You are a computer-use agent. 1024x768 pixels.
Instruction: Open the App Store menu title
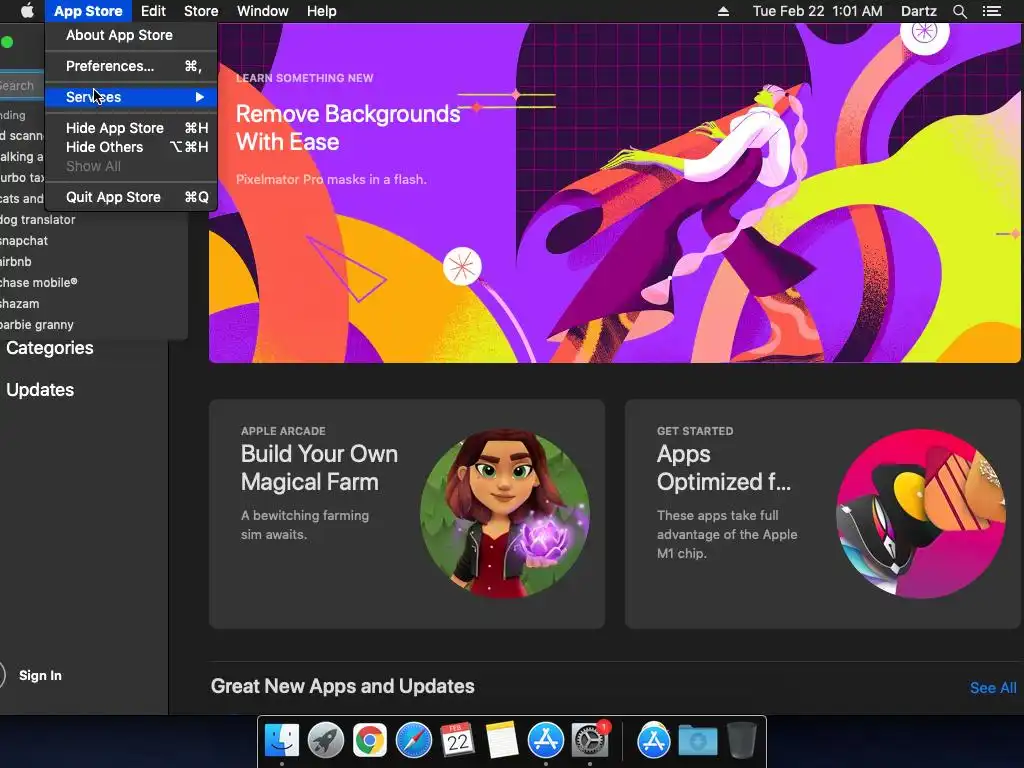pyautogui.click(x=88, y=11)
